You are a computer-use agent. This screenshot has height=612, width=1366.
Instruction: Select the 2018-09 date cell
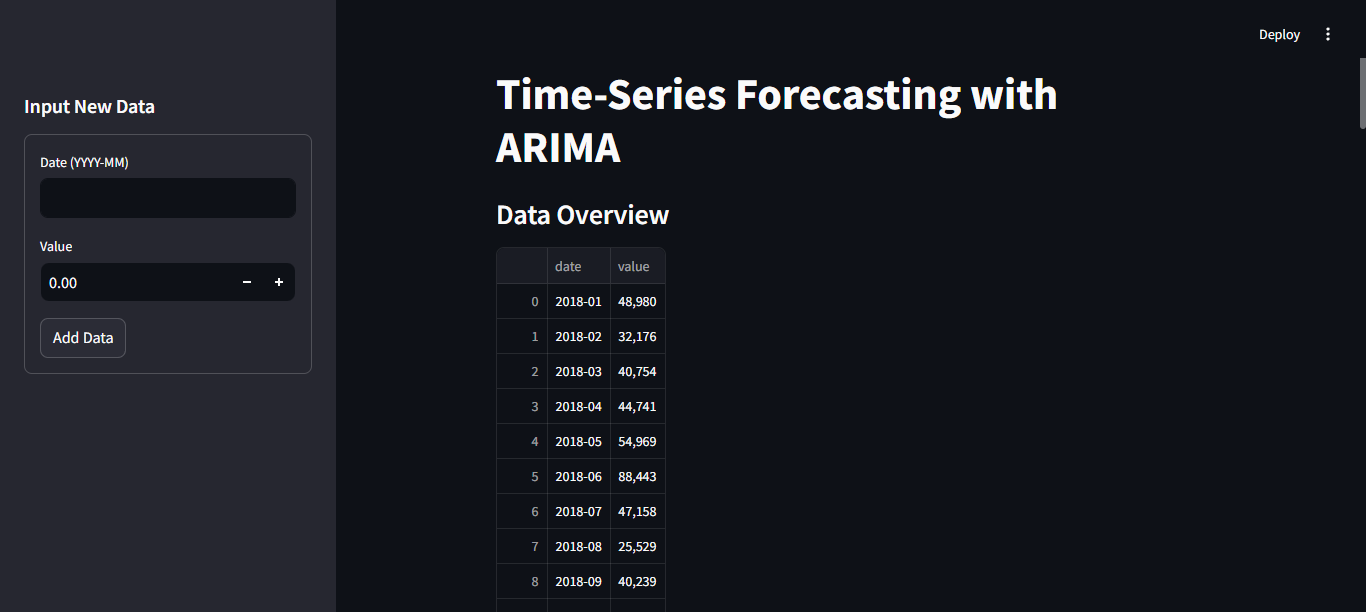579,581
